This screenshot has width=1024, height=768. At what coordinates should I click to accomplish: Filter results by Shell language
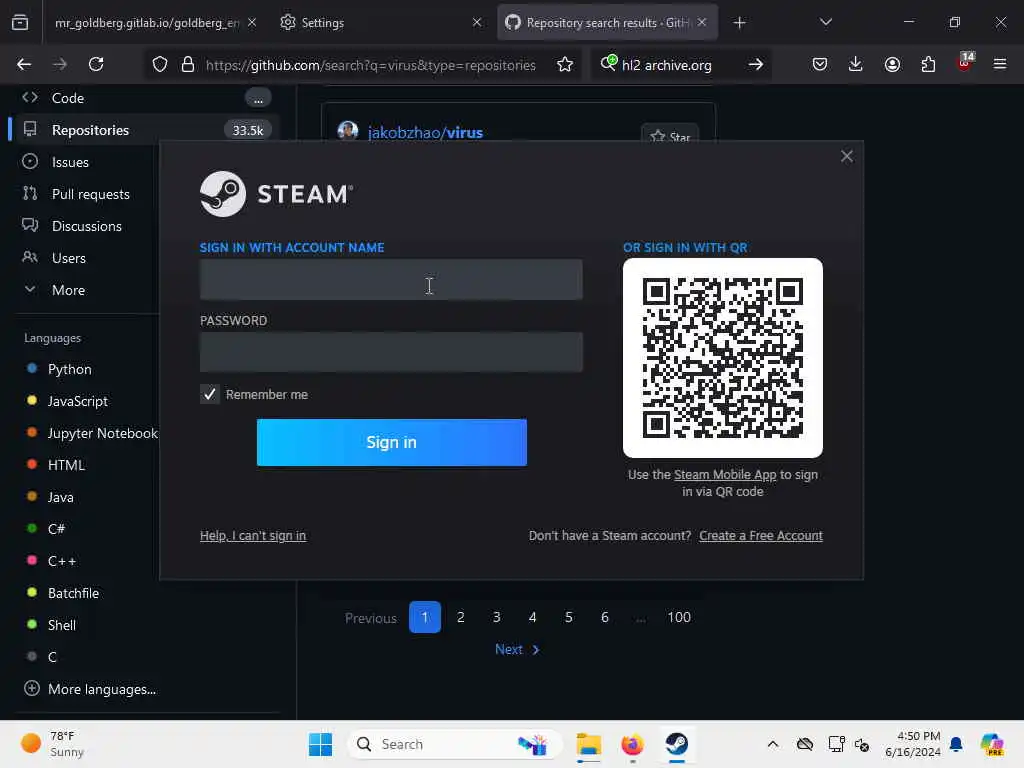(x=61, y=625)
